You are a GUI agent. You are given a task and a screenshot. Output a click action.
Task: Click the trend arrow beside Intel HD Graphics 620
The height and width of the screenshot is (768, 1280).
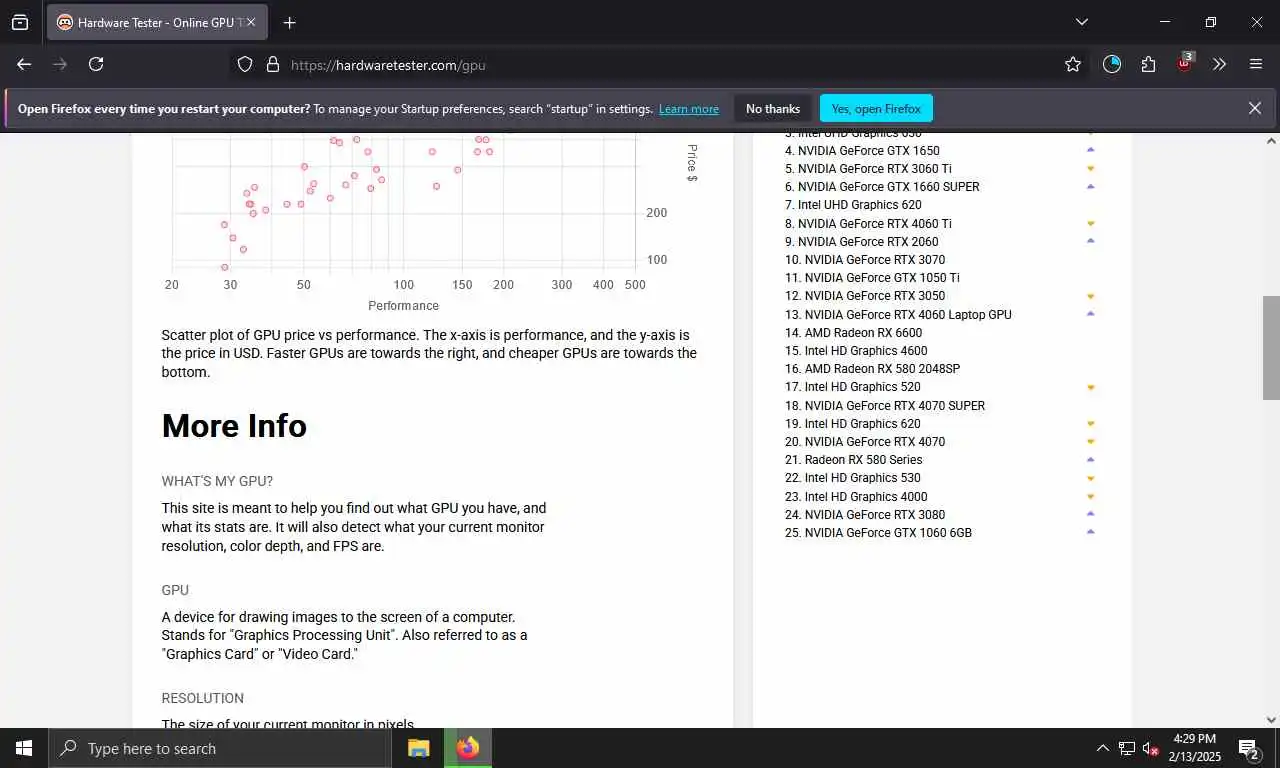(x=1091, y=423)
